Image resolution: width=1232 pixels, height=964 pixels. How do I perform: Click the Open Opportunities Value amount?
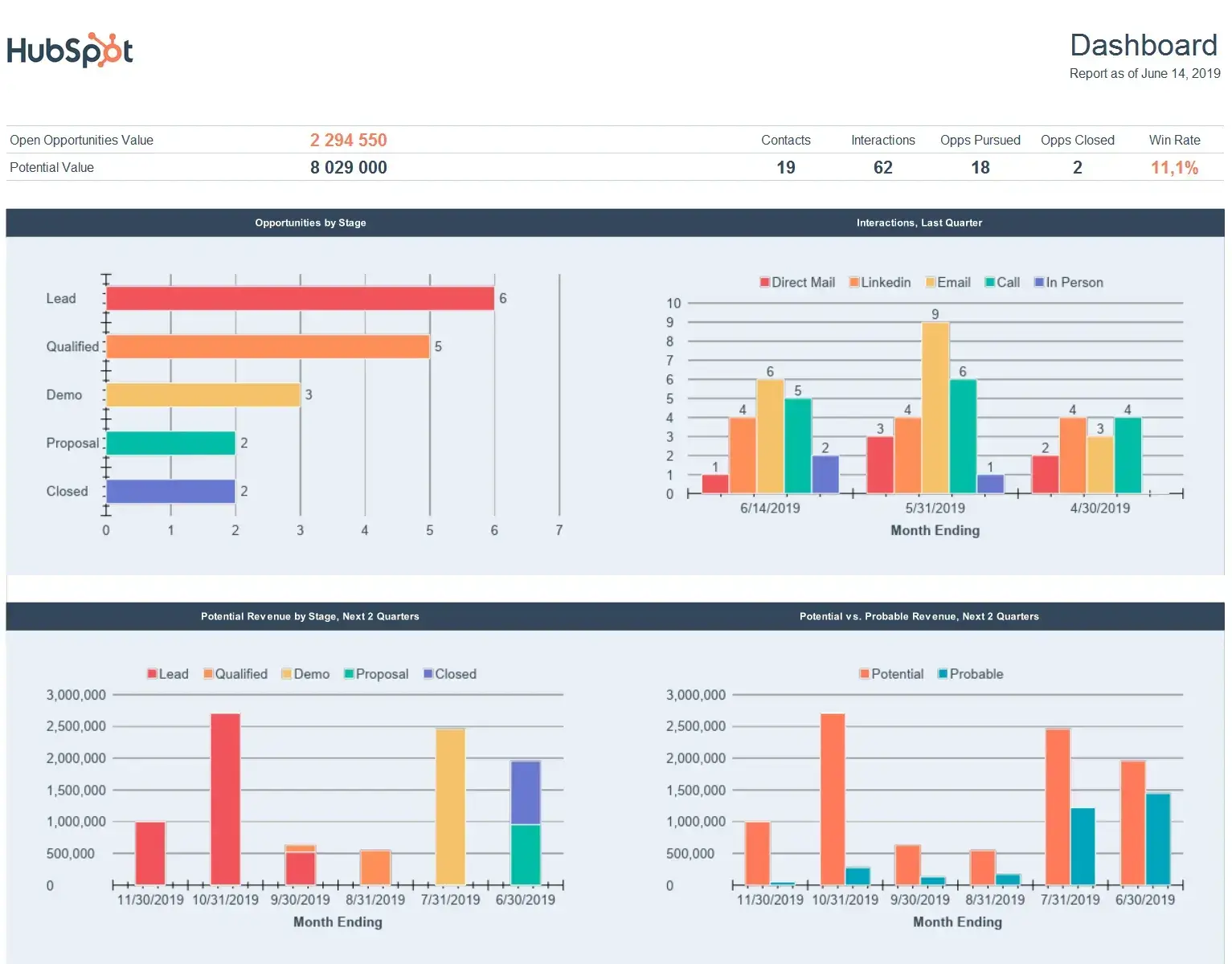(x=349, y=139)
